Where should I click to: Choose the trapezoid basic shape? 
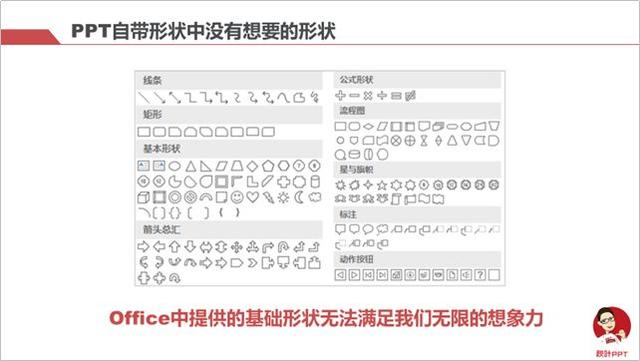237,166
